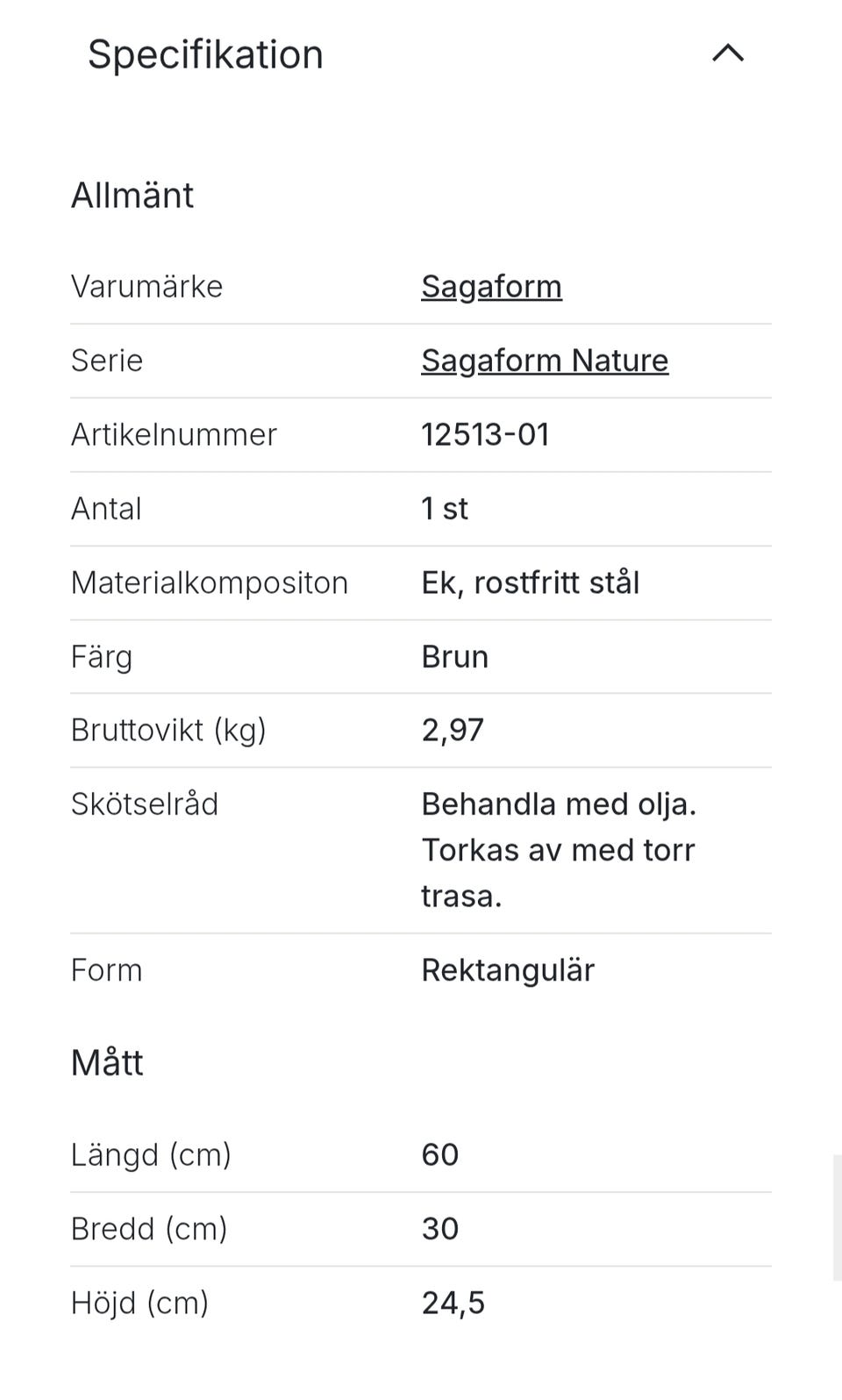Image resolution: width=842 pixels, height=1400 pixels.
Task: Click the Varumärke row label
Action: pos(146,287)
